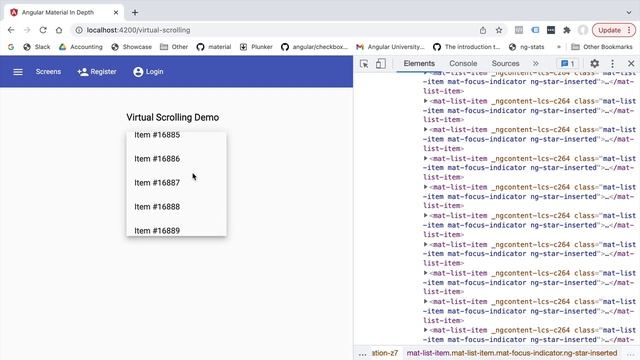The height and width of the screenshot is (360, 640).
Task: Select list row Item #16886
Action: click(x=176, y=159)
